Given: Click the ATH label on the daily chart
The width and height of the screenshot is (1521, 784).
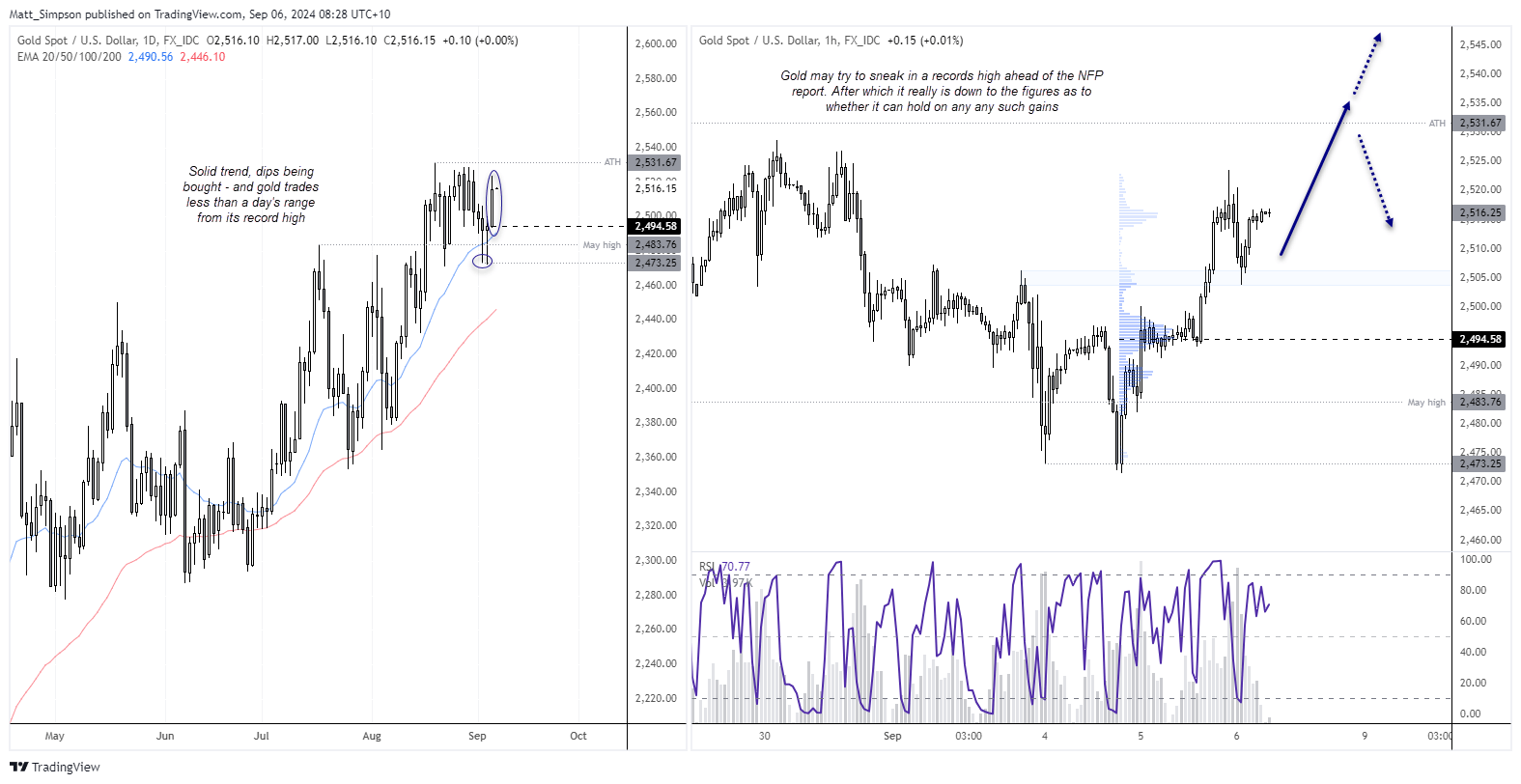Looking at the screenshot, I should 612,162.
